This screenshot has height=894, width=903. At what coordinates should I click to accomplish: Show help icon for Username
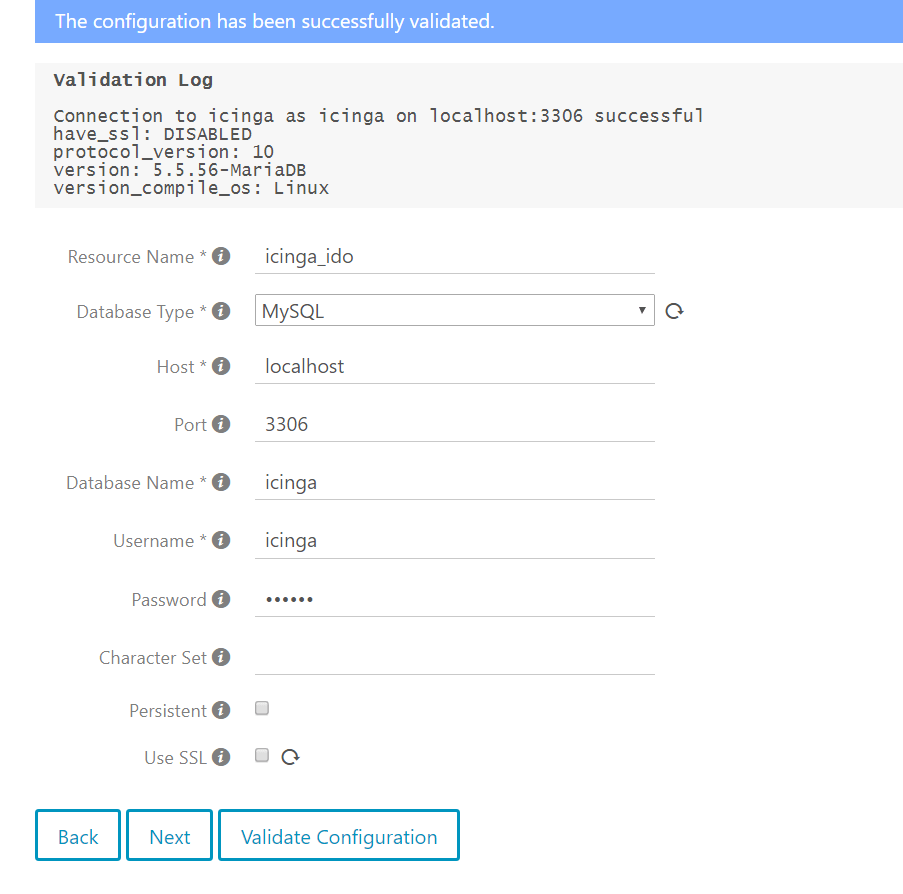tap(221, 540)
